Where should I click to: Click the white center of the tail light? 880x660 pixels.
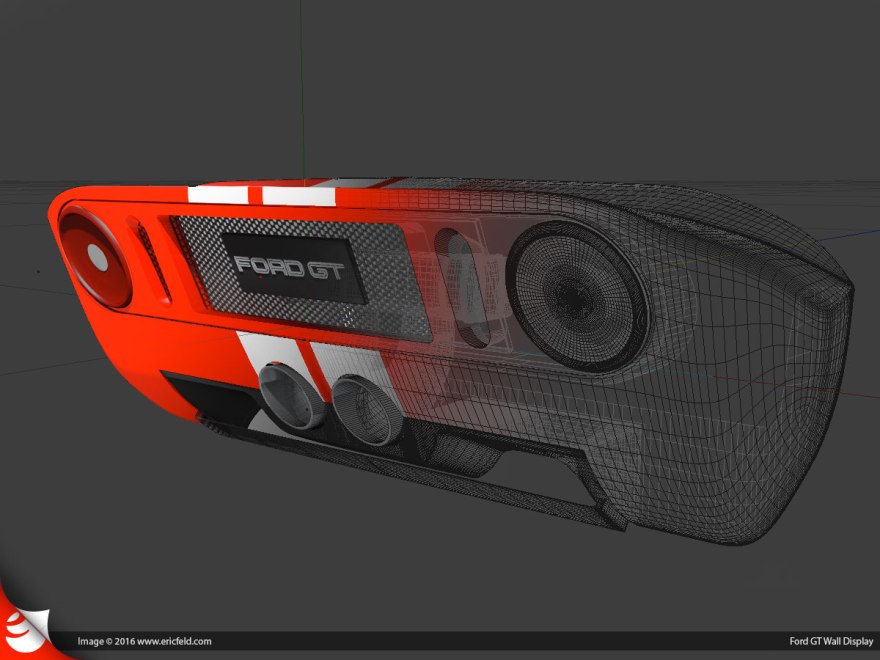[97, 258]
